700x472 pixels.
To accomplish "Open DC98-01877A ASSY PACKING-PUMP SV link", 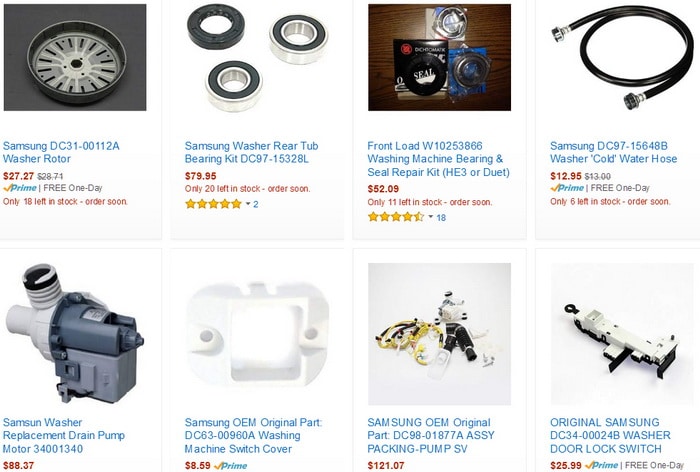I will coord(431,435).
